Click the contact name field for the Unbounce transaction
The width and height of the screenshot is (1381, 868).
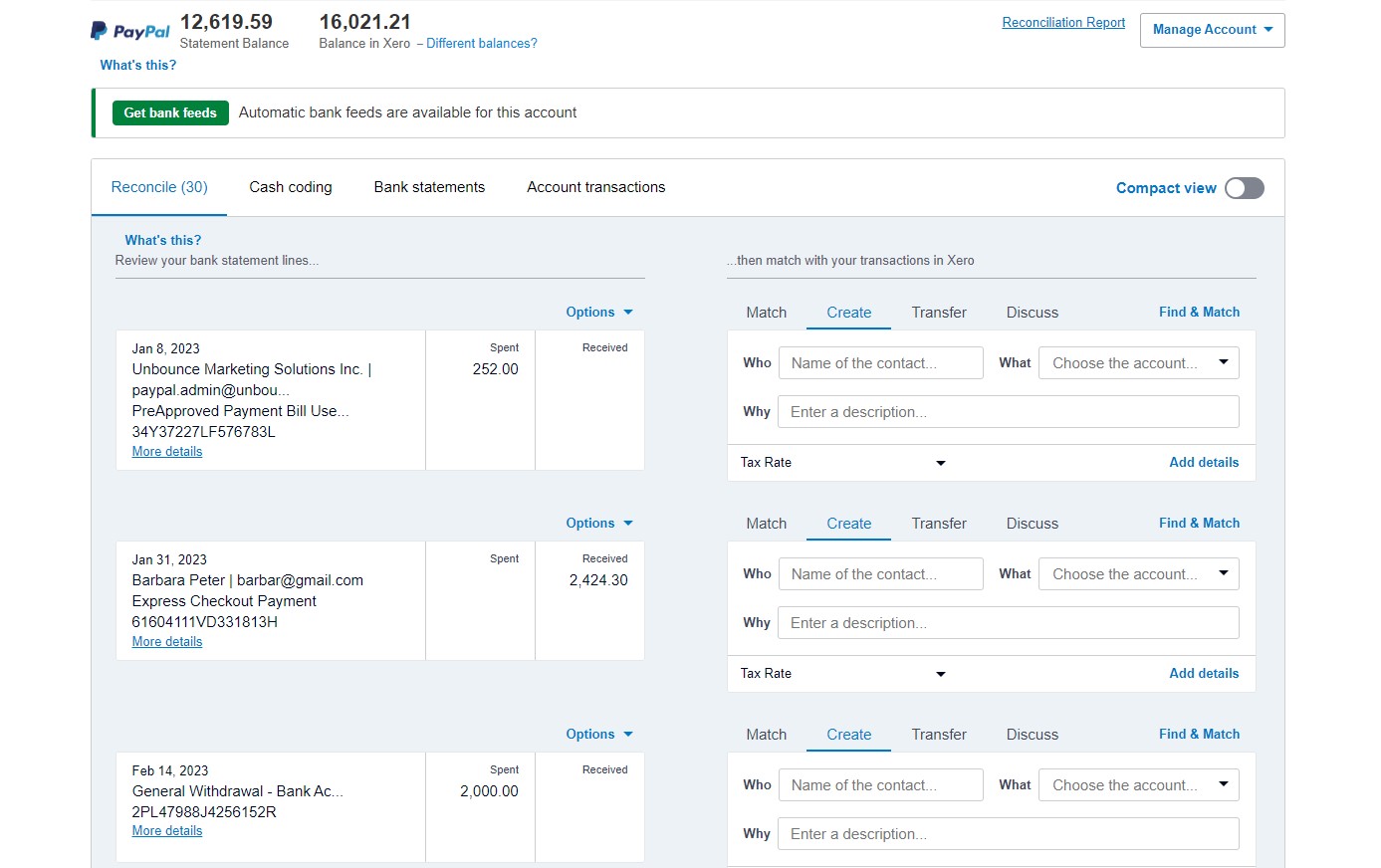tap(880, 363)
